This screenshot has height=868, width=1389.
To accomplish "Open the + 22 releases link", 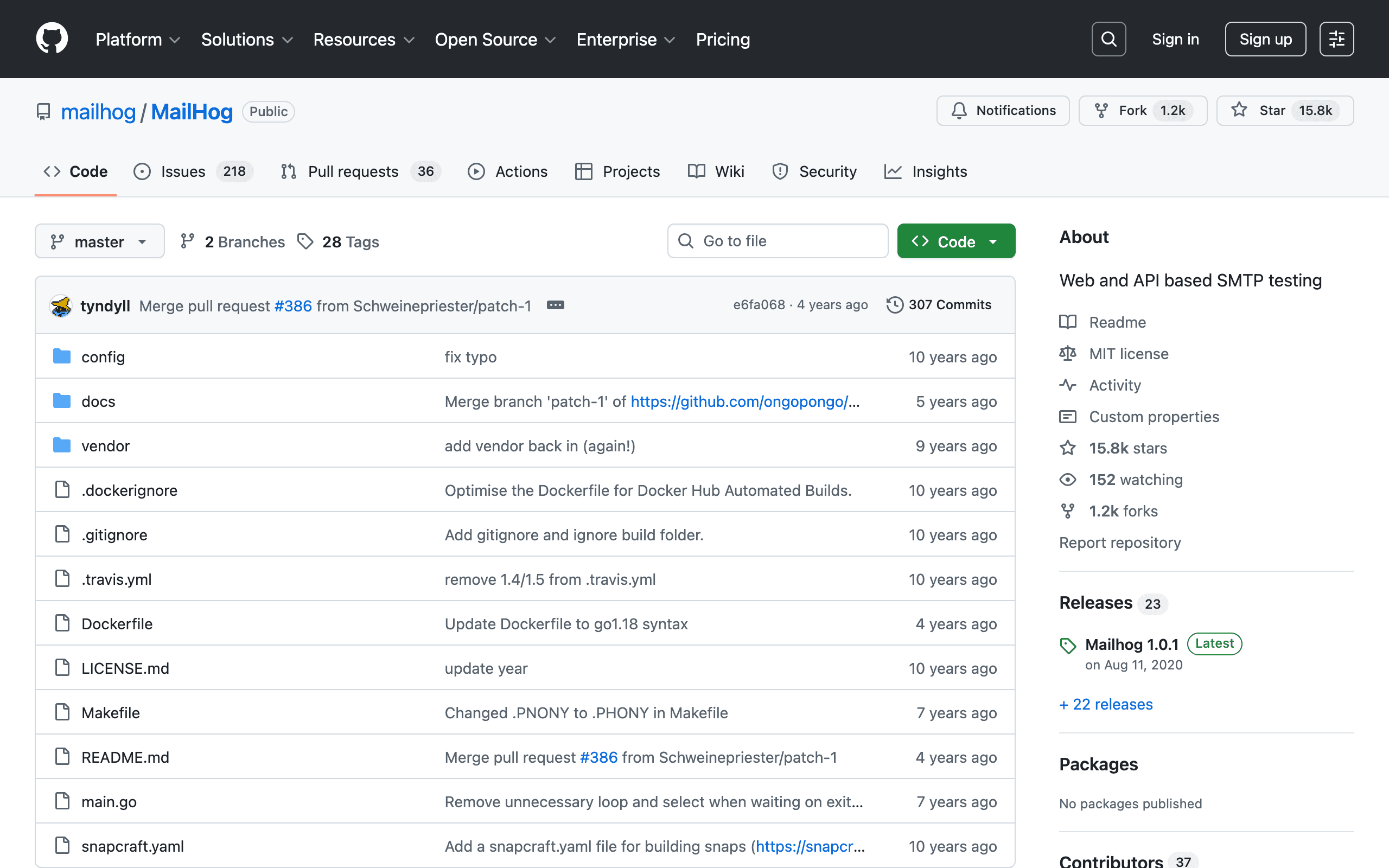I will (1105, 704).
